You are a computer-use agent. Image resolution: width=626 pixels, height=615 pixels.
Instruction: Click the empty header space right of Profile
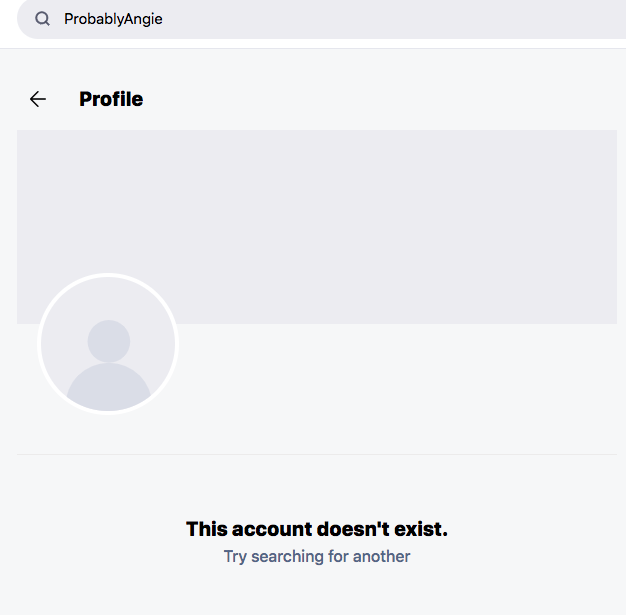click(x=379, y=99)
